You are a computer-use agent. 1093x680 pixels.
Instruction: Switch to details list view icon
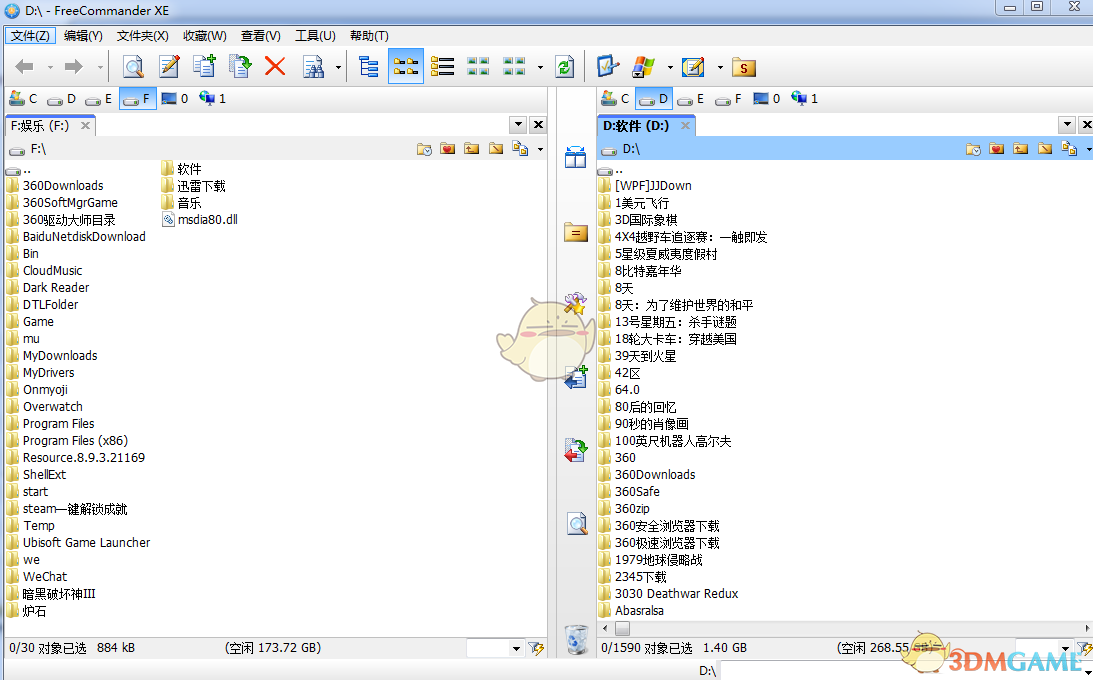pos(442,66)
